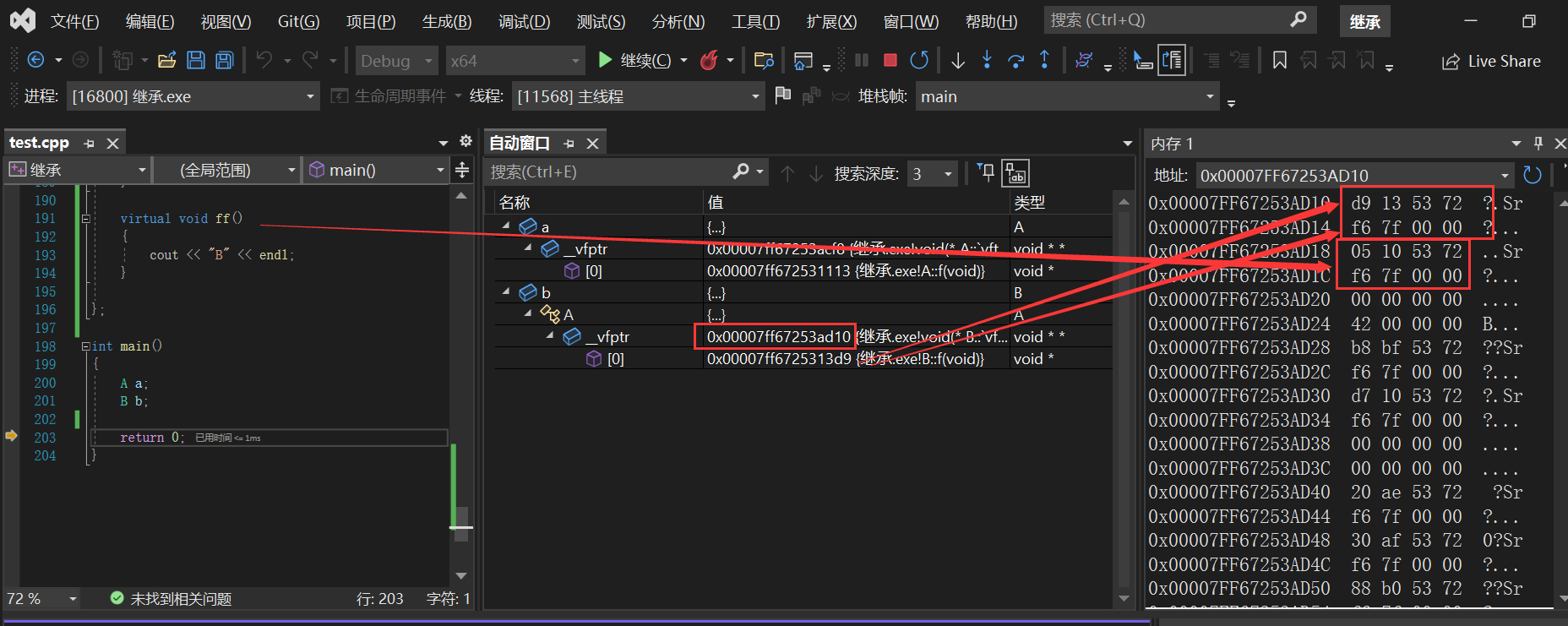Click the memory address input field

click(x=1347, y=176)
